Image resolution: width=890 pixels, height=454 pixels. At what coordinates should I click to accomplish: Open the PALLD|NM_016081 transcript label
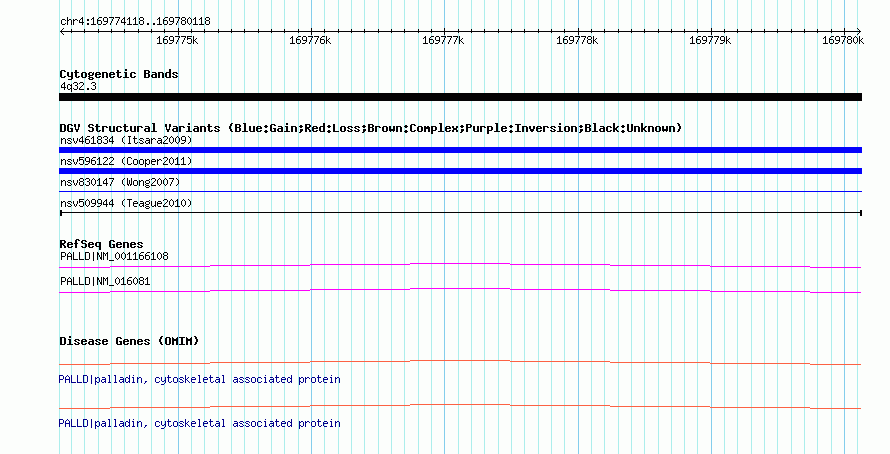105,281
